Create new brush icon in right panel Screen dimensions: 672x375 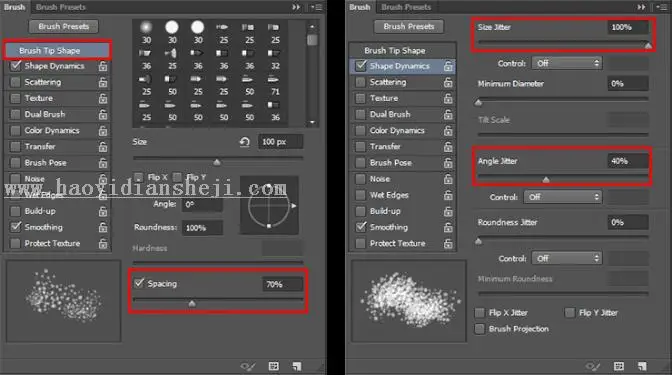(642, 366)
